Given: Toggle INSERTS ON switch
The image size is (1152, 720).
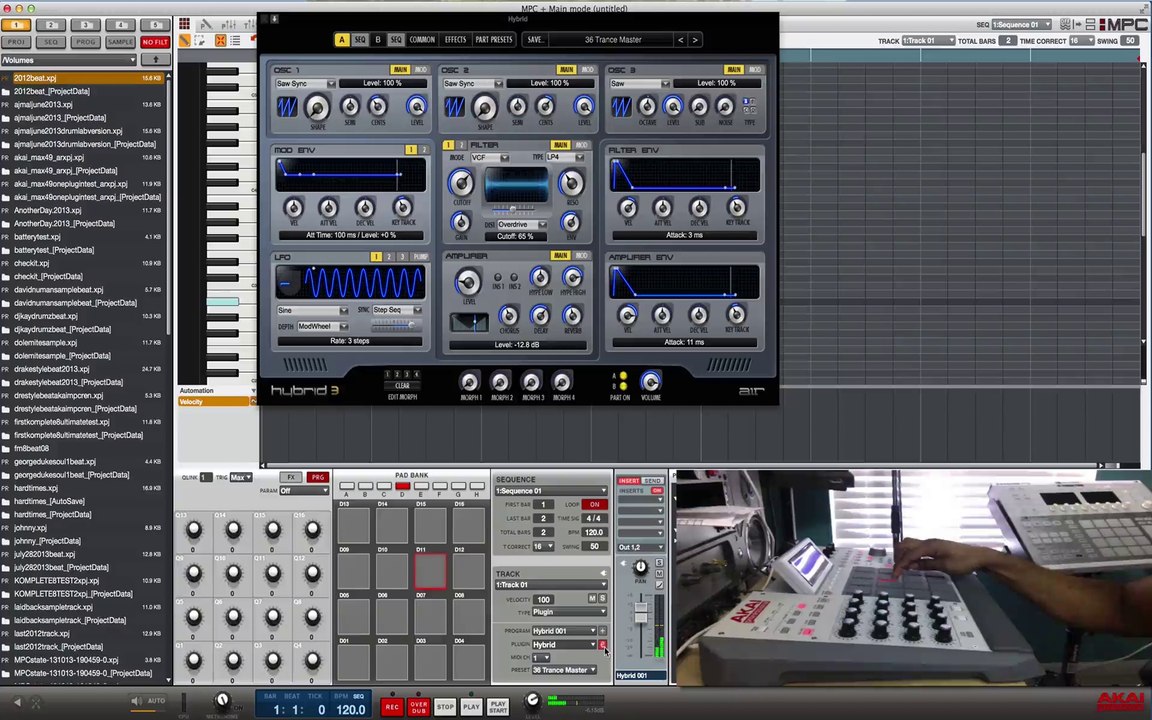Looking at the screenshot, I should pyautogui.click(x=656, y=491).
